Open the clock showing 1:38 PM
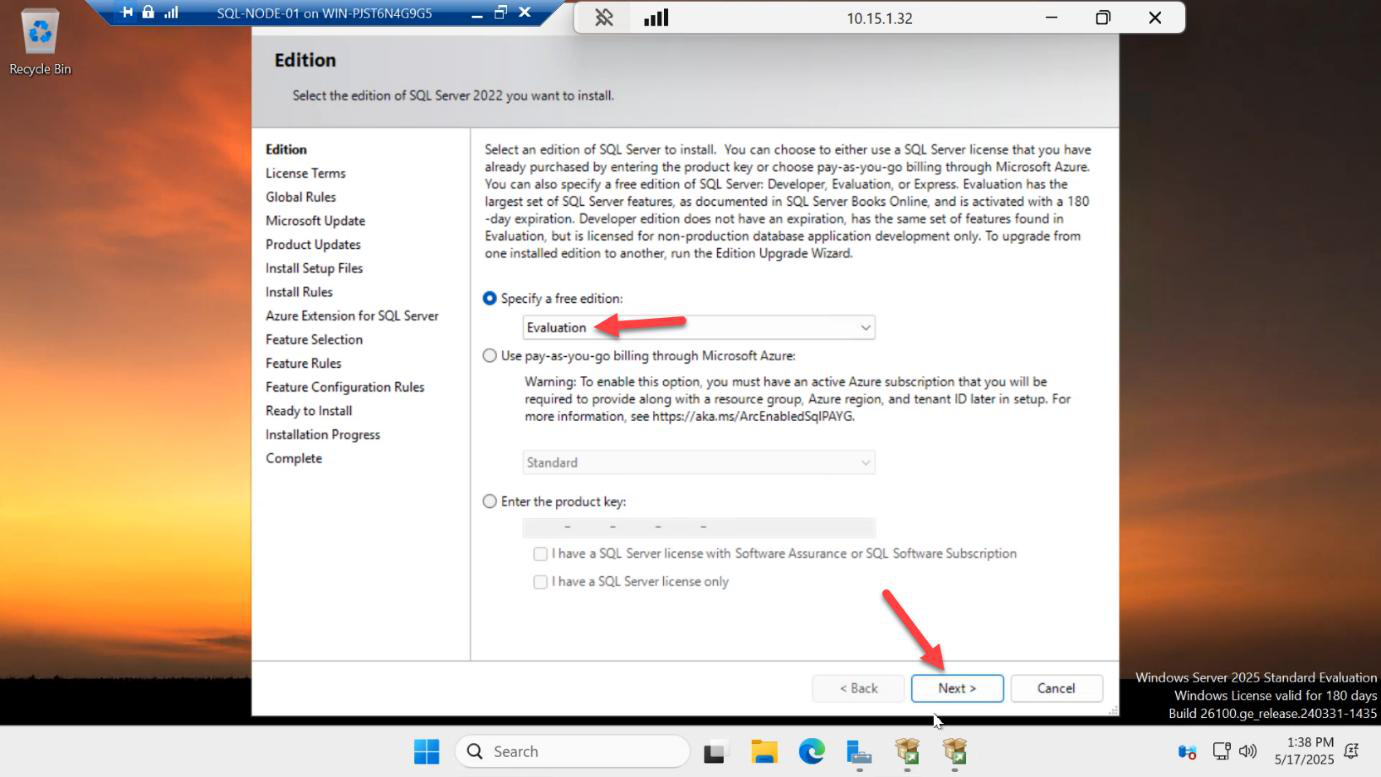The image size is (1381, 777). [1304, 751]
